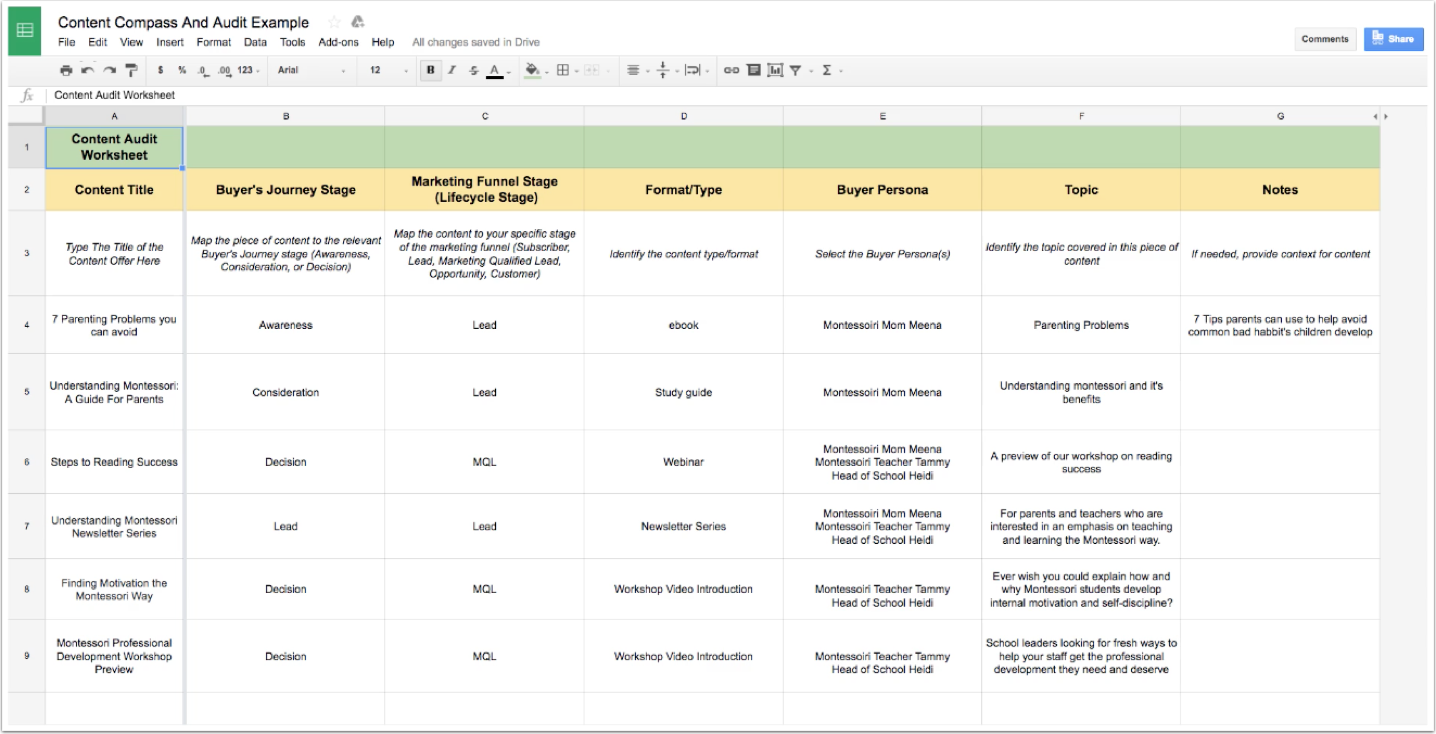Select the Finding Motivation the Montessori Way cell
Screen dimensions: 1436x734
tap(114, 589)
